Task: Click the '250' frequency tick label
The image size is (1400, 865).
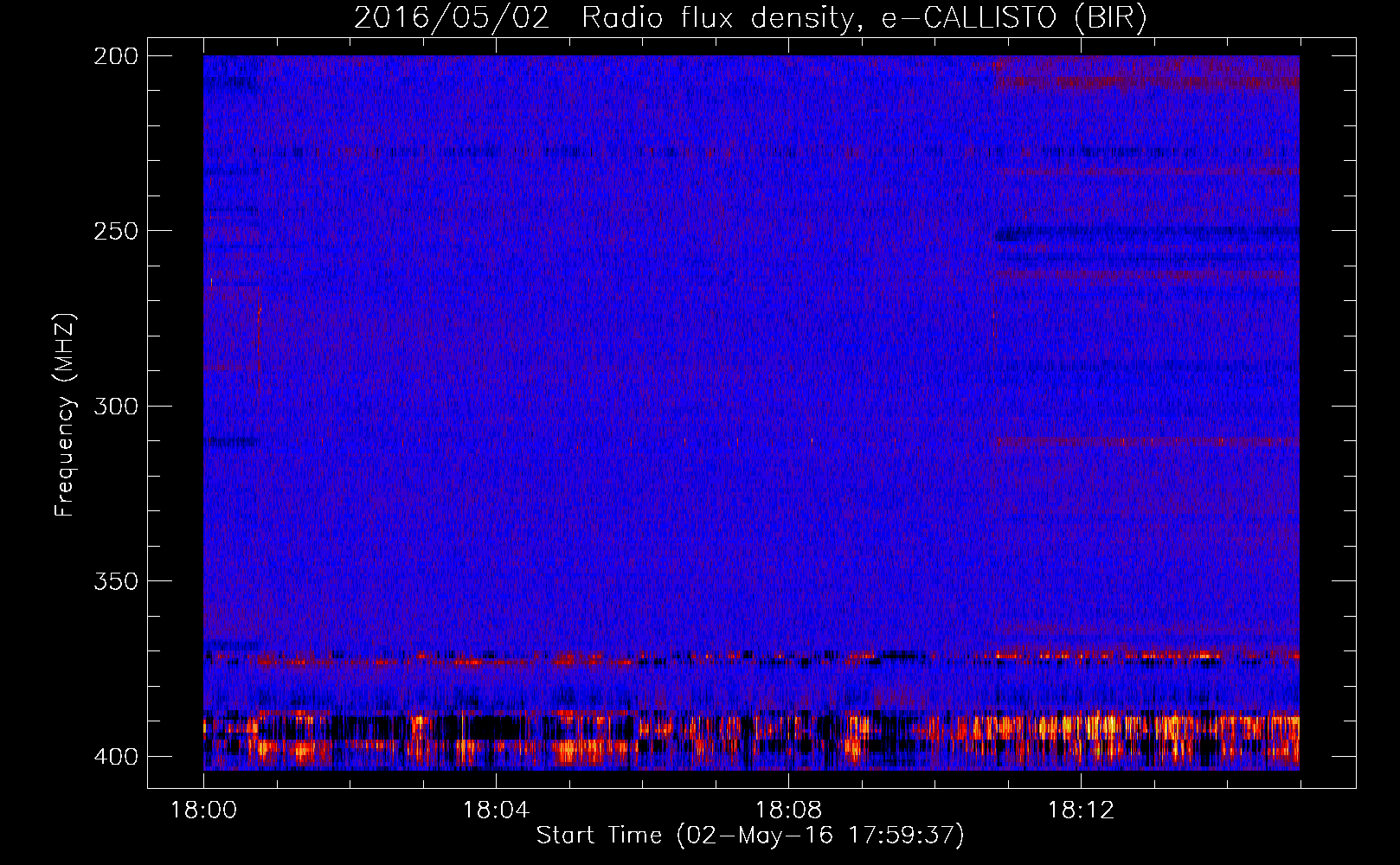Action: click(x=116, y=231)
